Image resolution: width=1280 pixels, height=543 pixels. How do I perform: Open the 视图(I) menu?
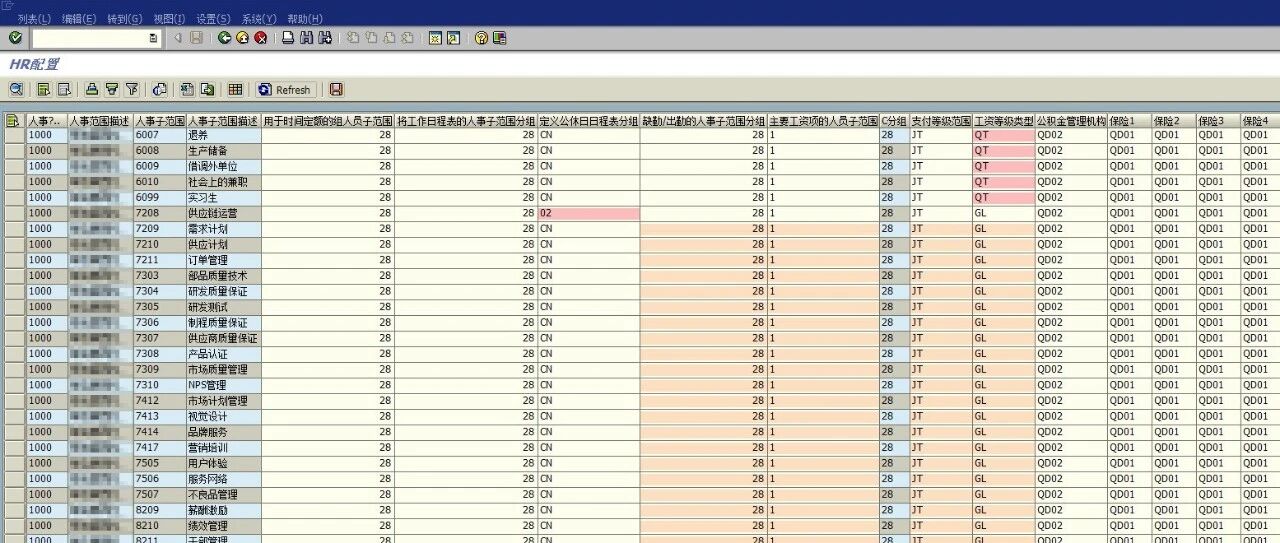169,19
